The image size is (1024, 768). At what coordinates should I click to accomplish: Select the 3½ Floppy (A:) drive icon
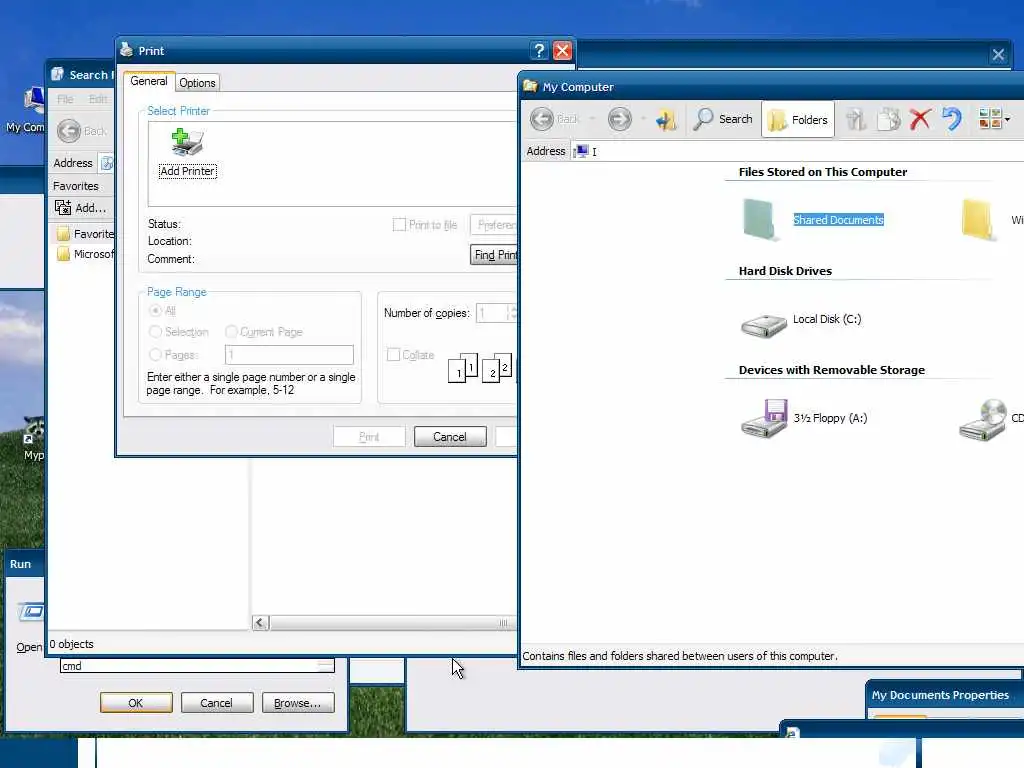point(763,419)
